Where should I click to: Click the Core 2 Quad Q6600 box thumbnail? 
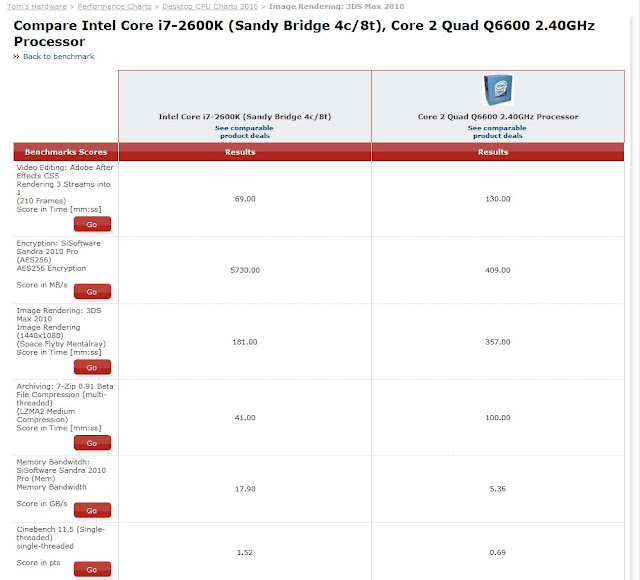point(498,89)
